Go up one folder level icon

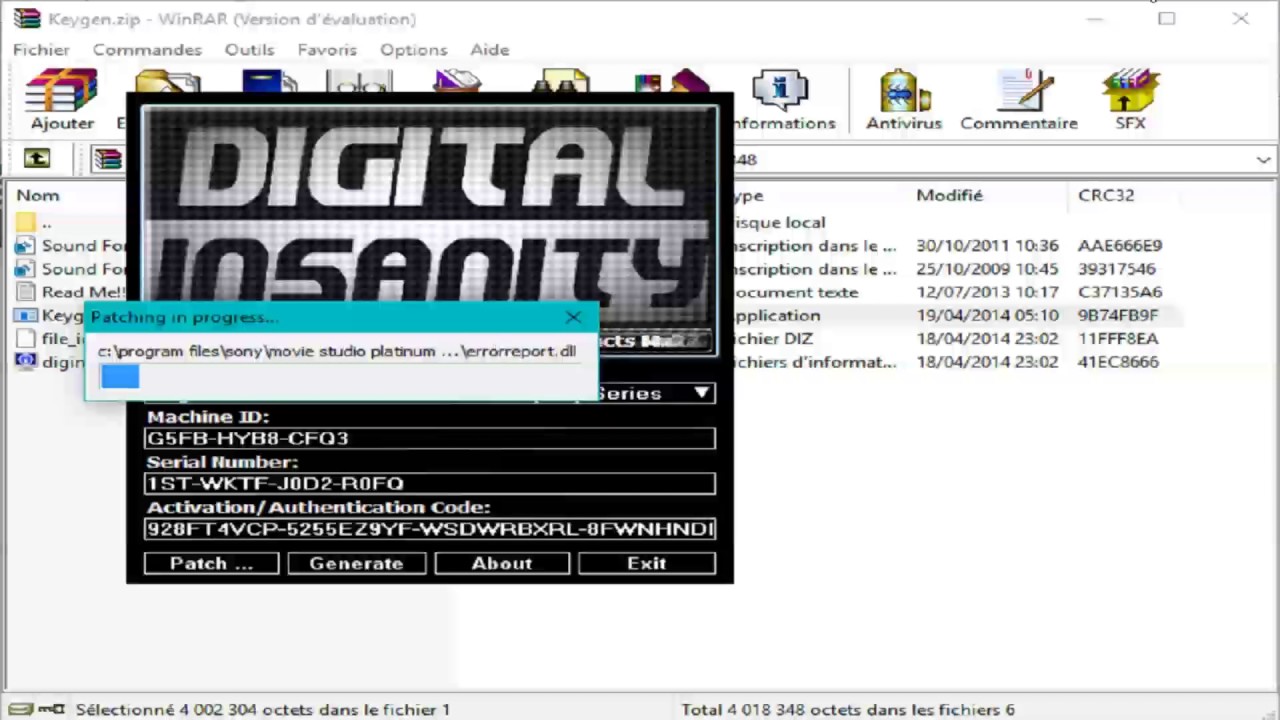point(37,158)
